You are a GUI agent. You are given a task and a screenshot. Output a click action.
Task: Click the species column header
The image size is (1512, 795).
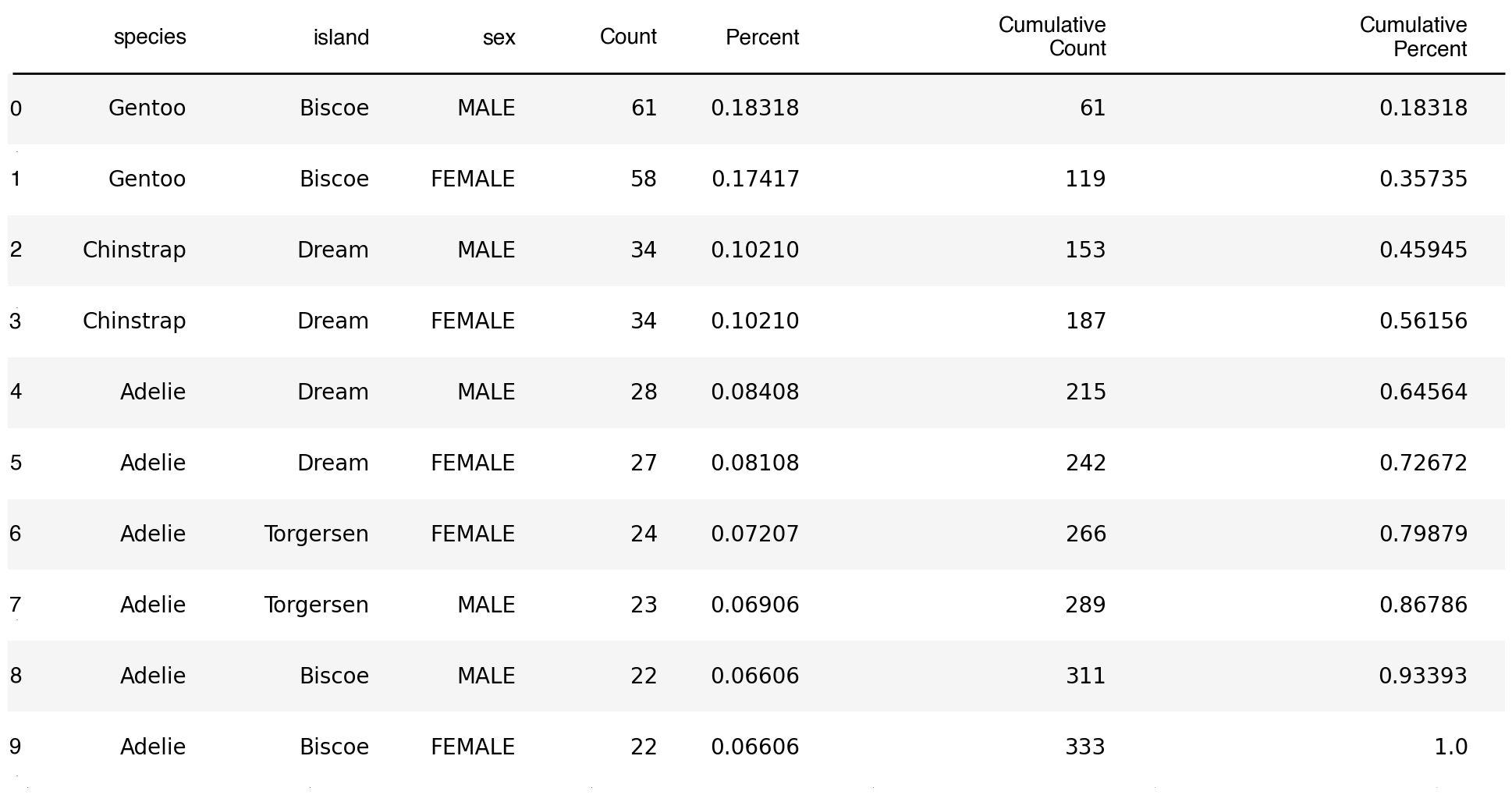(x=150, y=37)
